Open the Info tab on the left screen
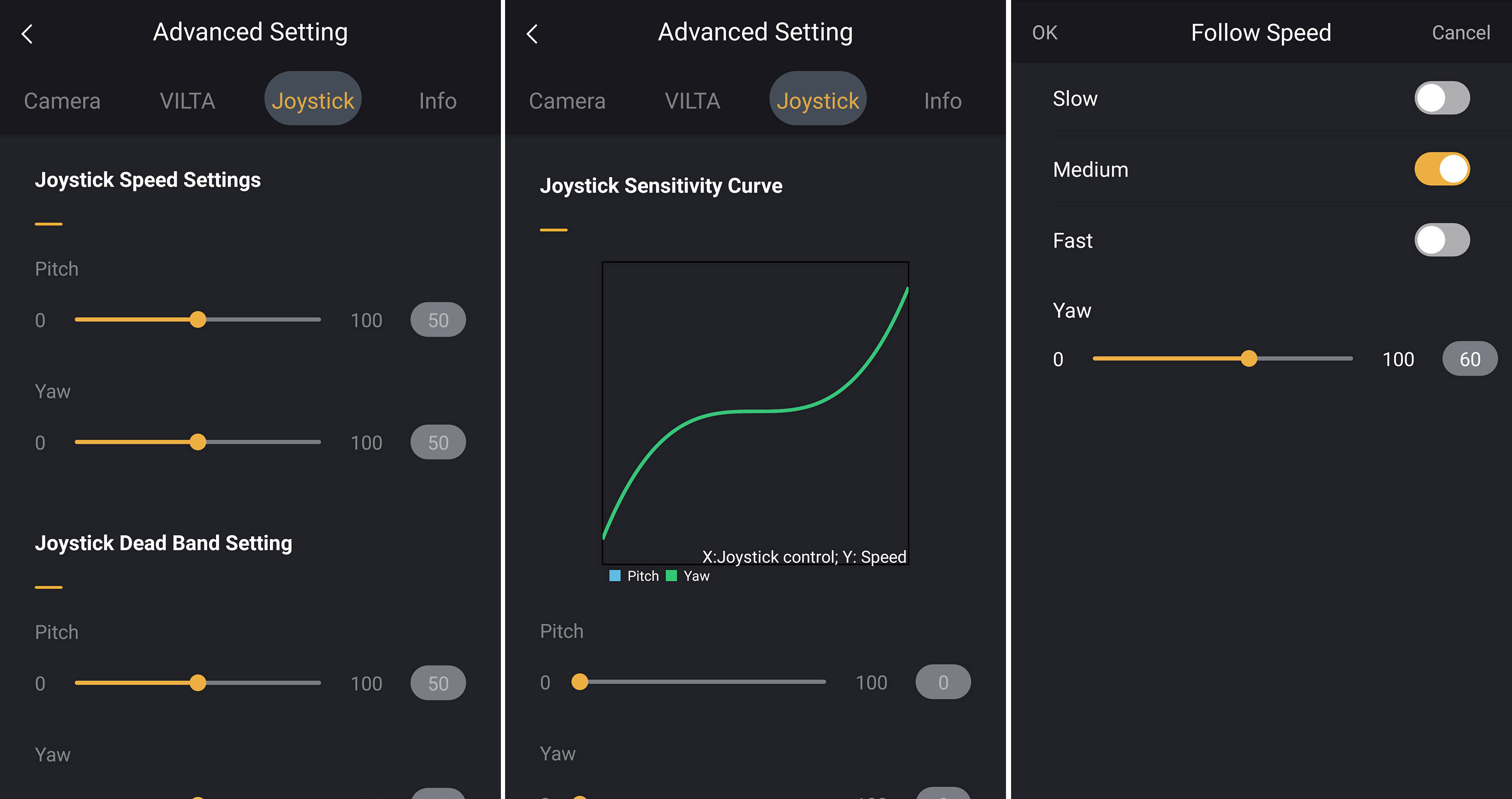This screenshot has height=799, width=1512. [437, 101]
